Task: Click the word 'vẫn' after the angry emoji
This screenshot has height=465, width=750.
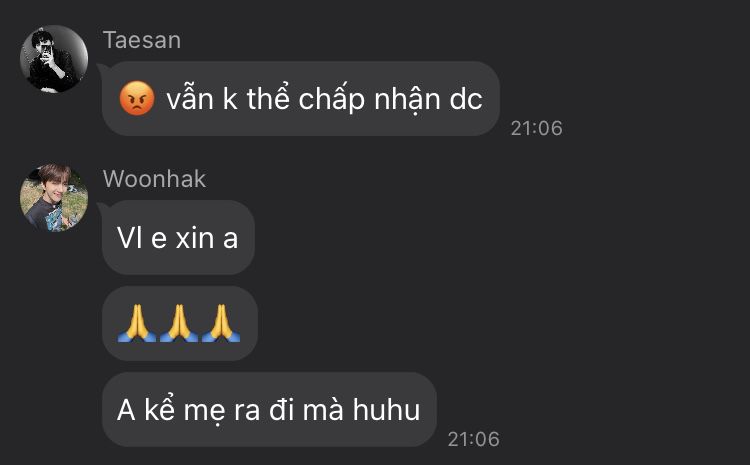Action: pos(190,99)
